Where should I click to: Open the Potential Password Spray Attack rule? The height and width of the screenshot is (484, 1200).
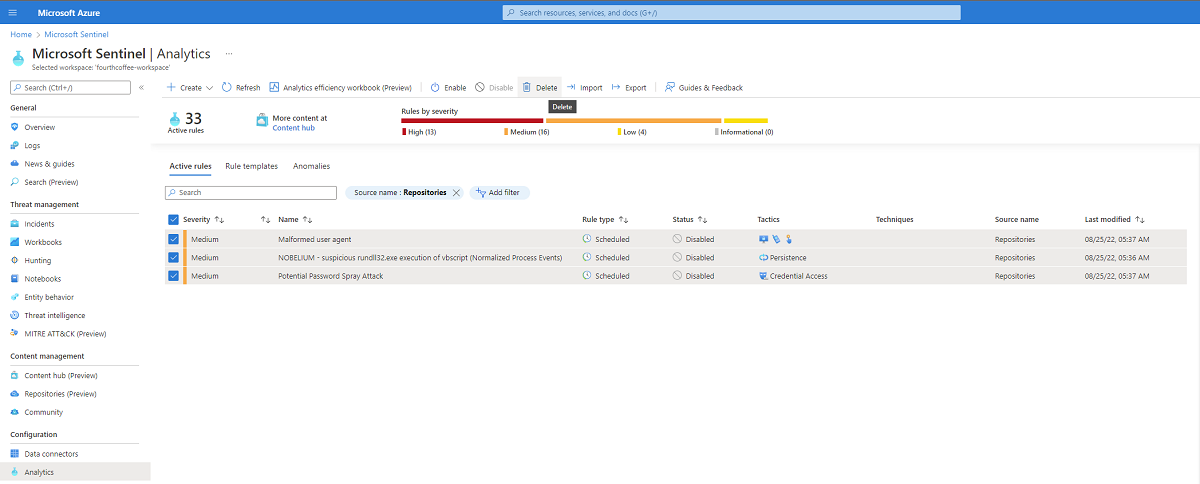(x=330, y=276)
